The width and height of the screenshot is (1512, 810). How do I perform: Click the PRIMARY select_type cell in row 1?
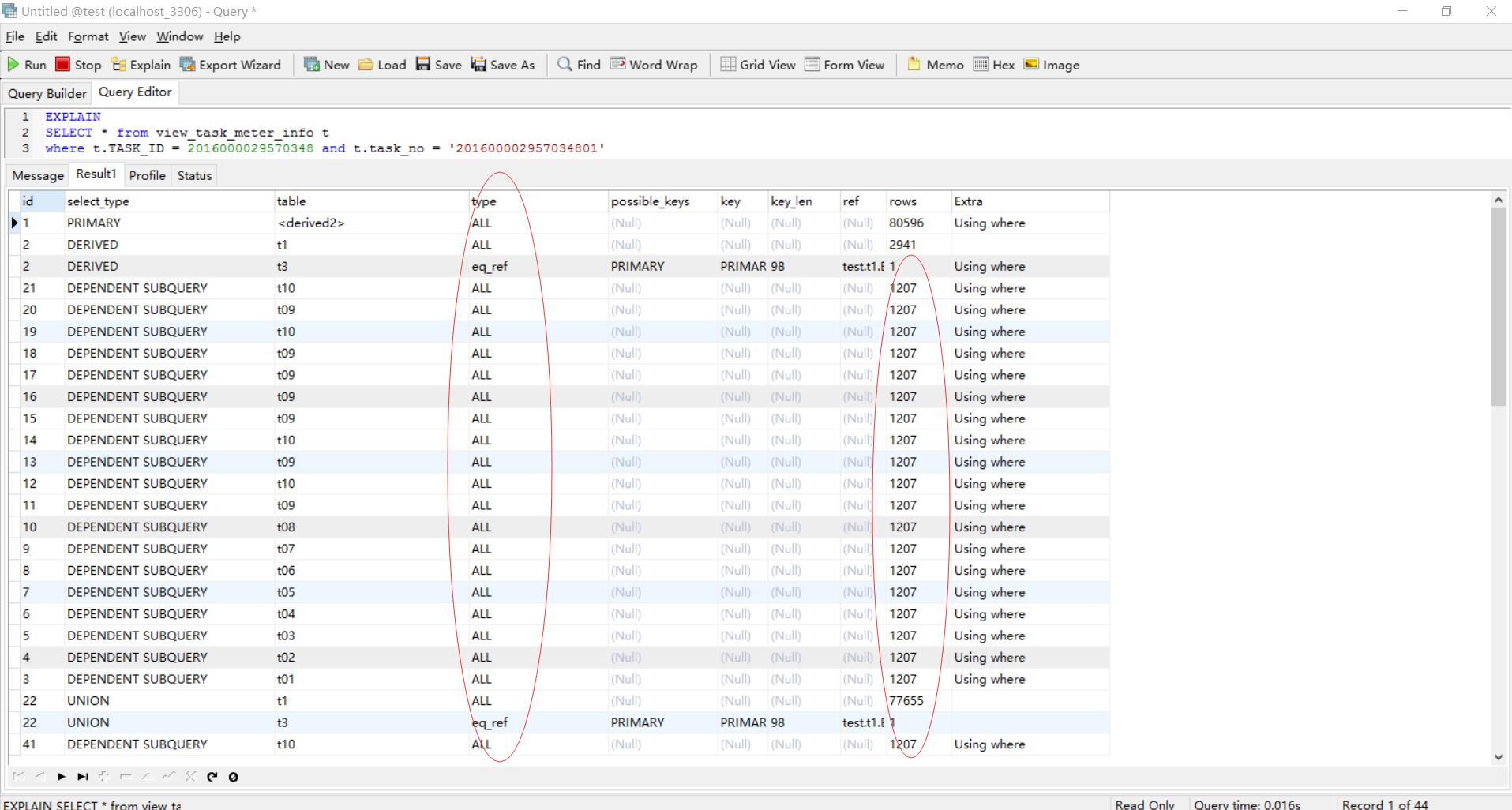click(169, 223)
